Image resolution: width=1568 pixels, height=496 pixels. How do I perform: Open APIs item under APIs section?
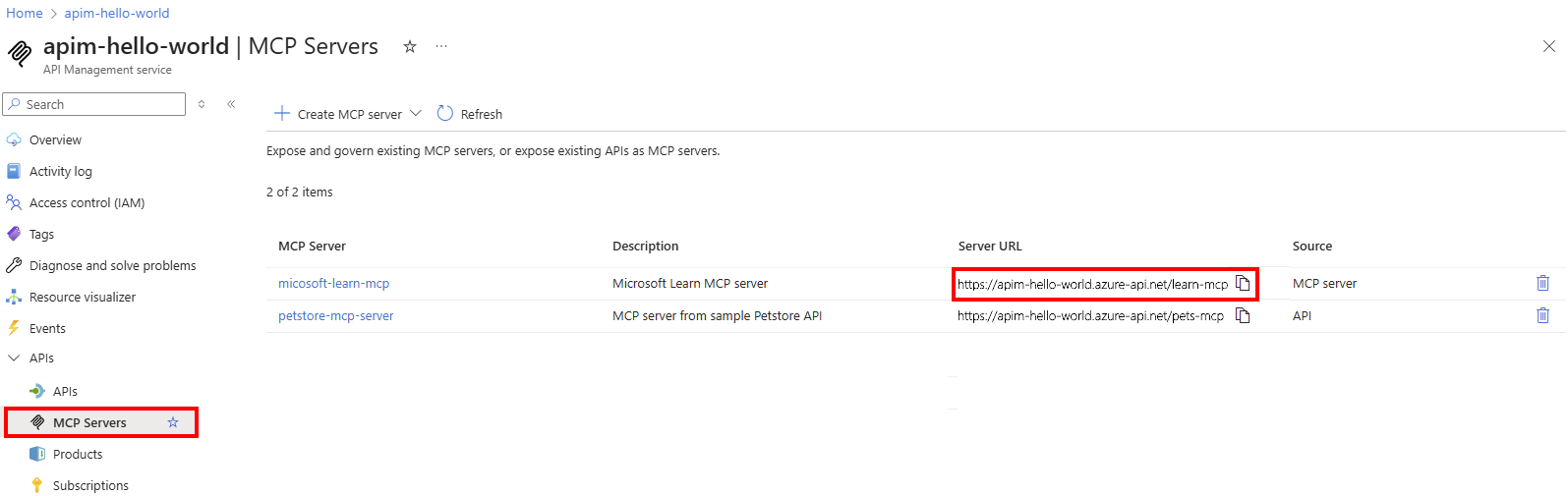click(x=65, y=391)
